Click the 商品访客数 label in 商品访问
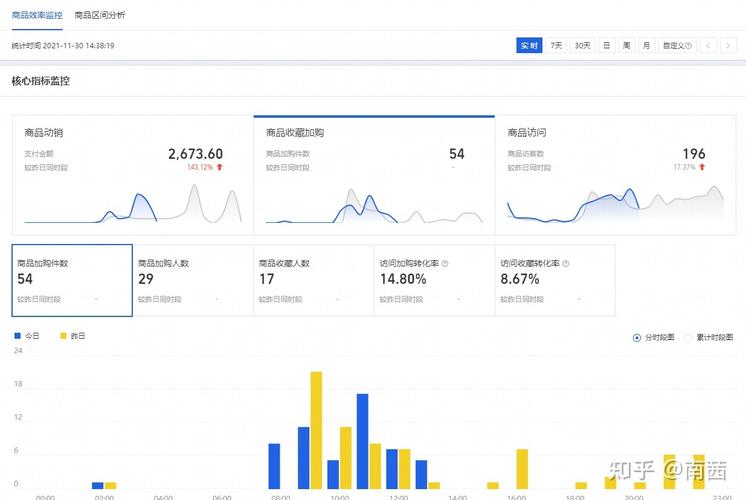This screenshot has height=500, width=746. click(x=526, y=154)
